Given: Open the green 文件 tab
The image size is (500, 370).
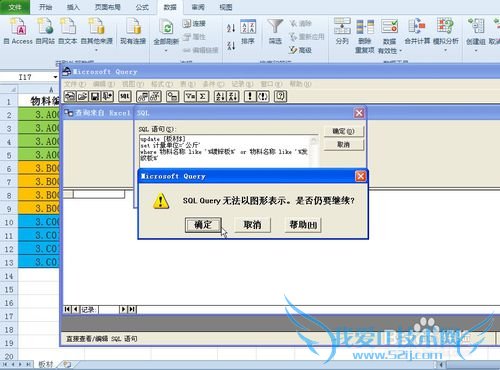Looking at the screenshot, I should click(15, 7).
